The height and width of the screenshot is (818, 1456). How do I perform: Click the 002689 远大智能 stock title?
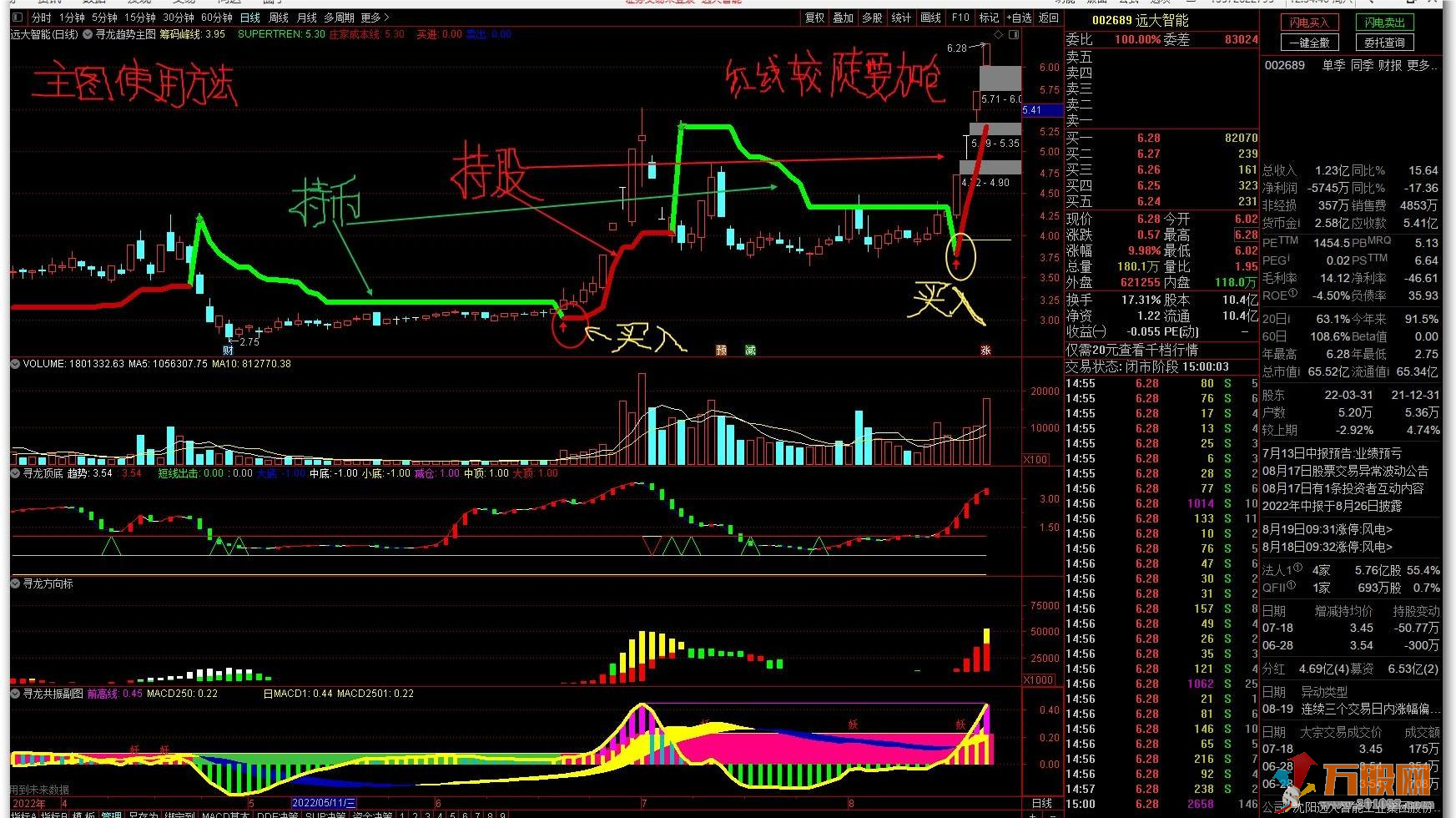pyautogui.click(x=1140, y=20)
